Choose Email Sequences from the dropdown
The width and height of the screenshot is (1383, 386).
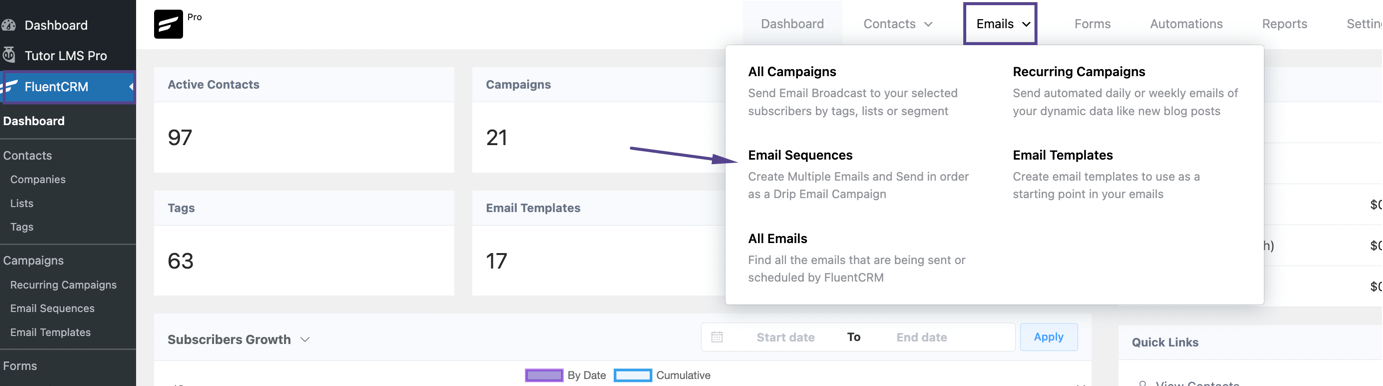click(x=800, y=155)
